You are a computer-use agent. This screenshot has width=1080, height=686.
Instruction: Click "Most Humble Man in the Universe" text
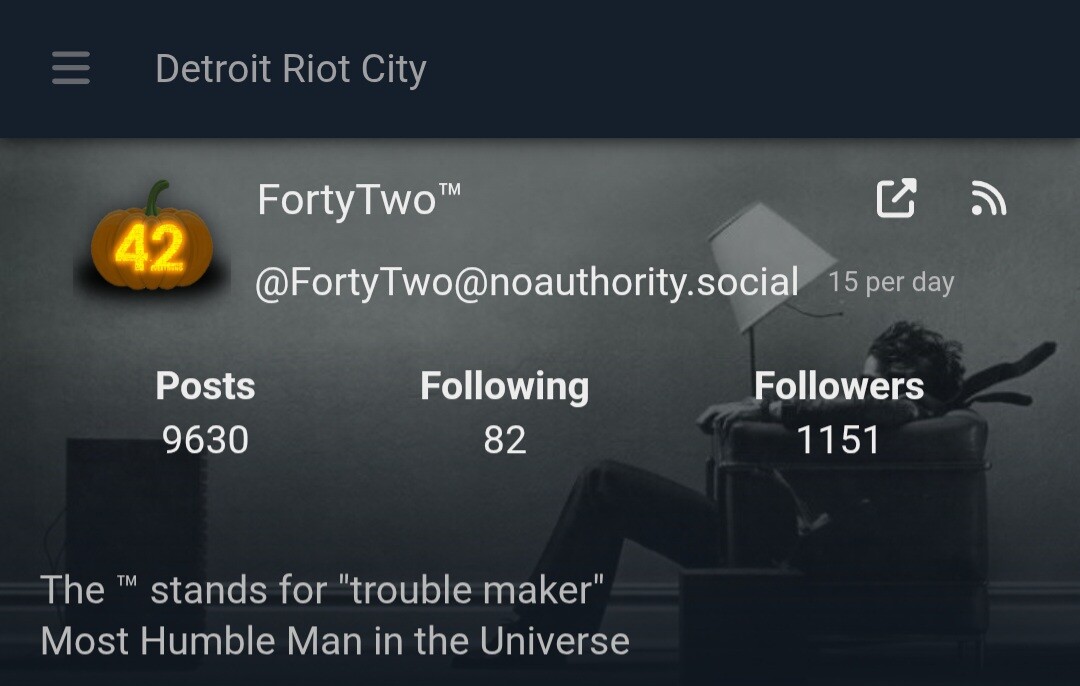[335, 641]
